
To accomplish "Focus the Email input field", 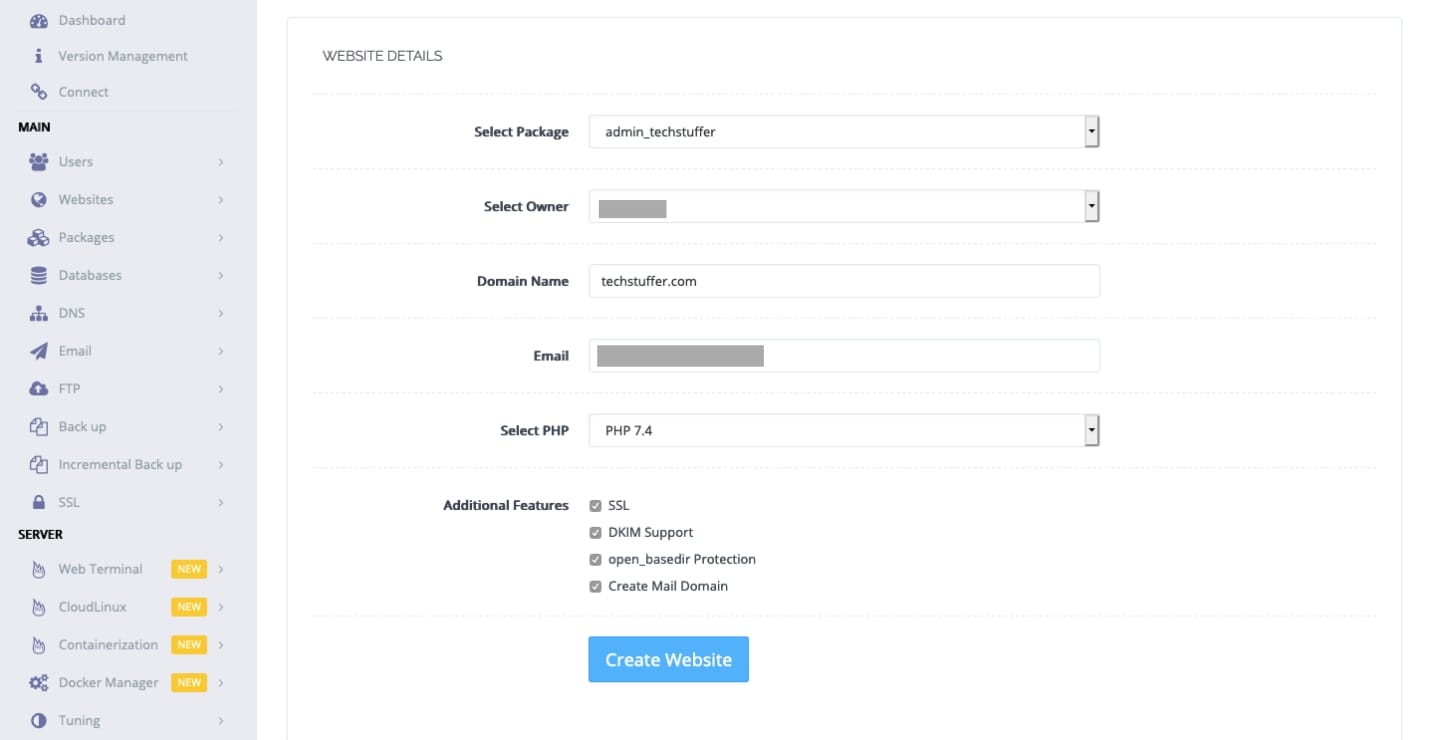I will 844,356.
